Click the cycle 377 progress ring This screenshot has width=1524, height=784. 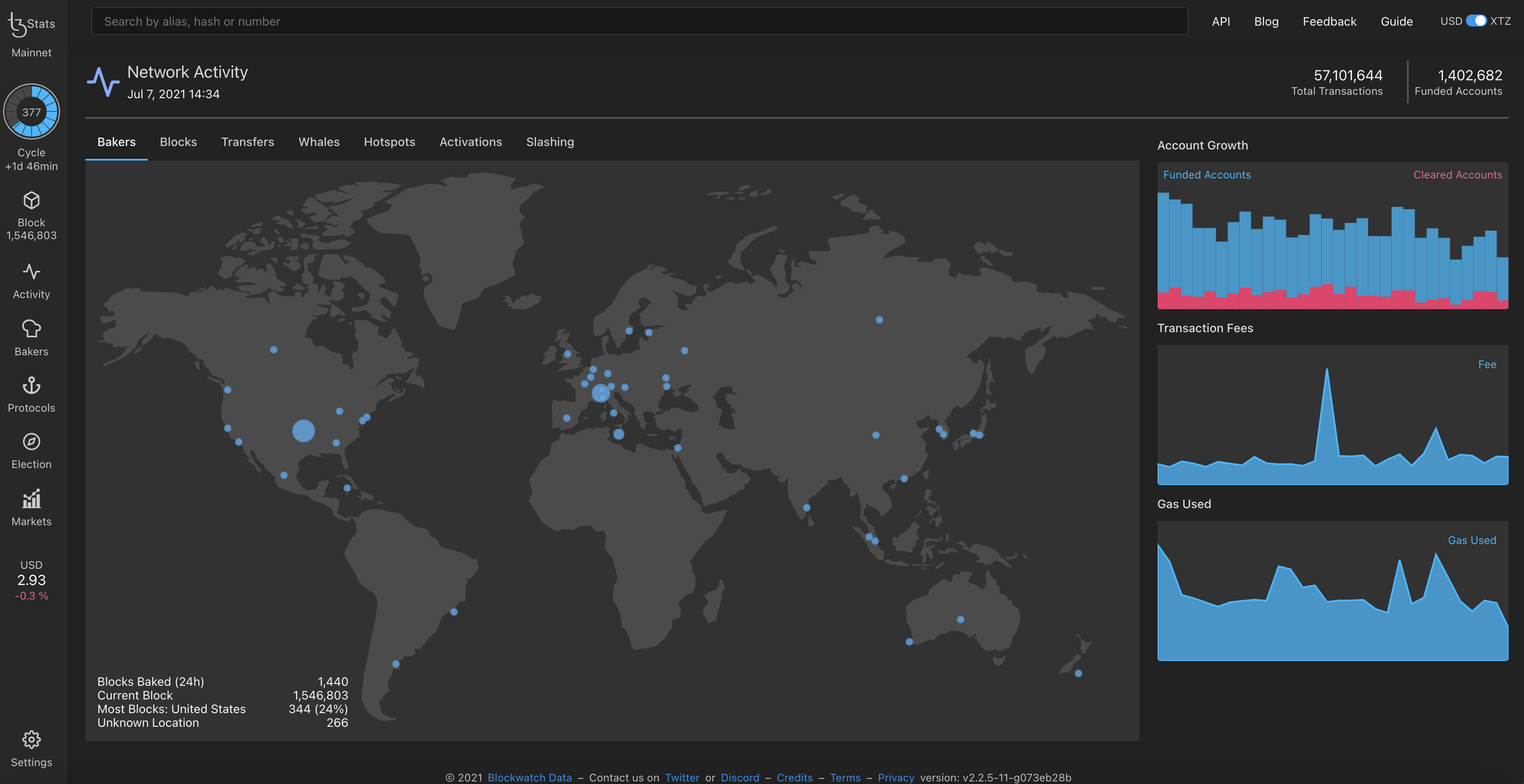coord(31,111)
